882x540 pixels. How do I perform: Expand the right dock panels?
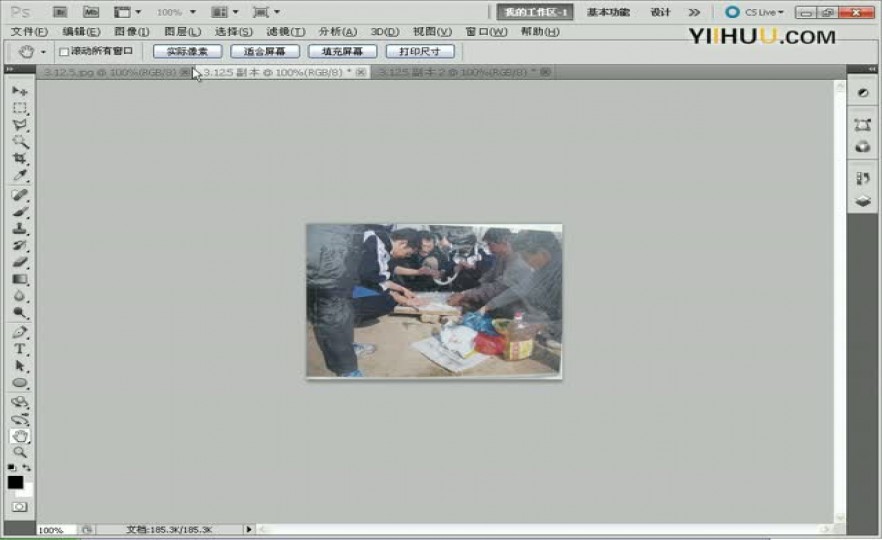(x=872, y=69)
